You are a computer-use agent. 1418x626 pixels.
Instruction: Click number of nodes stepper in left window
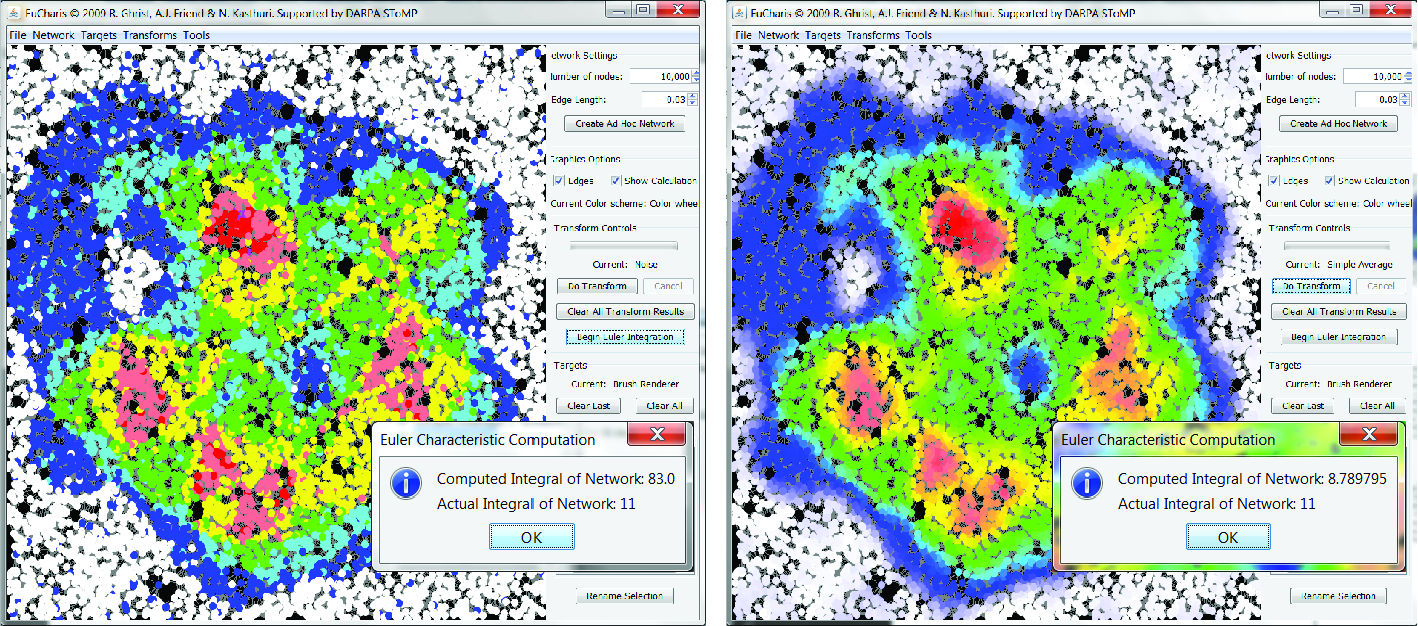(x=696, y=76)
